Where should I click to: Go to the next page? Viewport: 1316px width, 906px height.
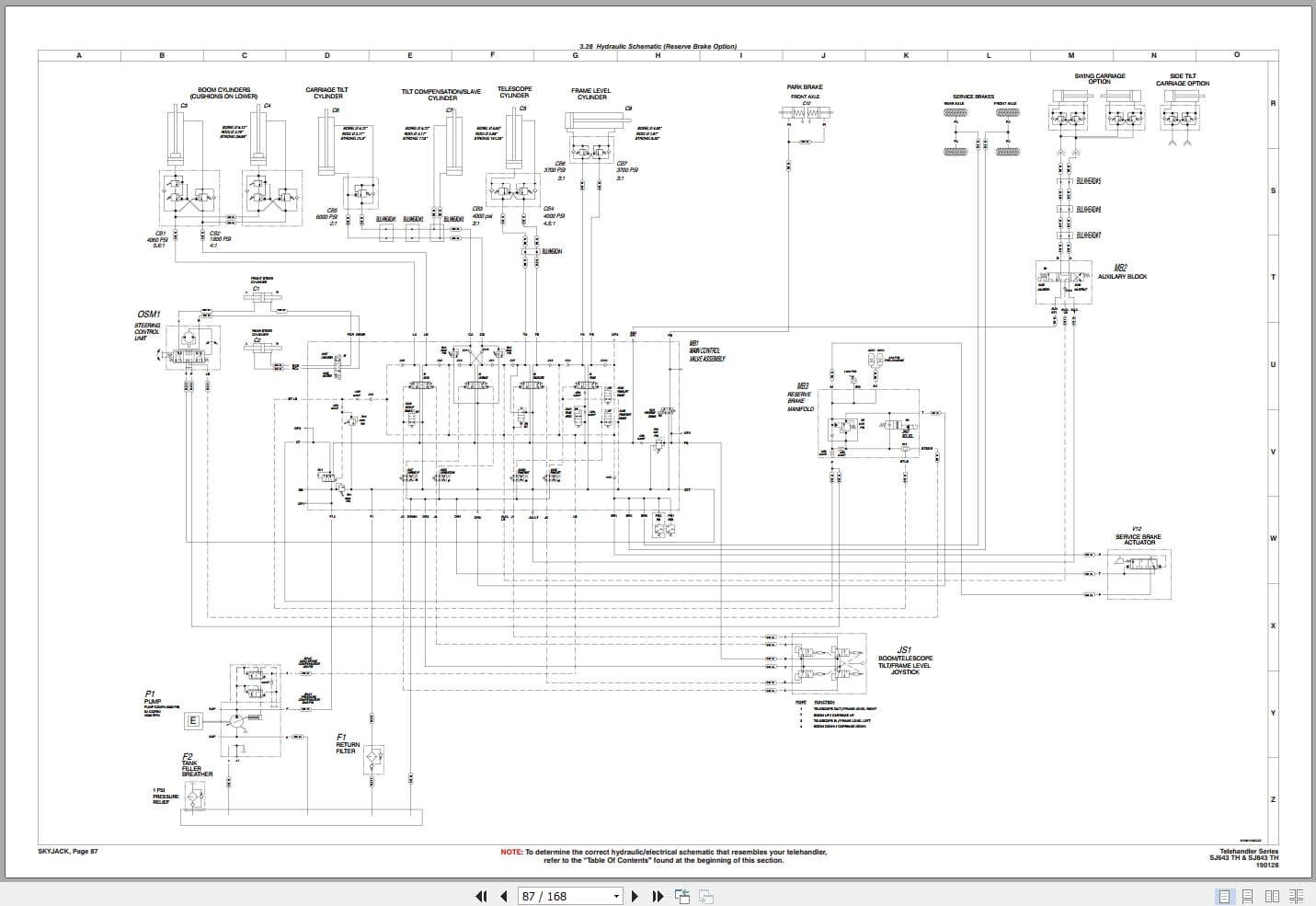pos(635,896)
